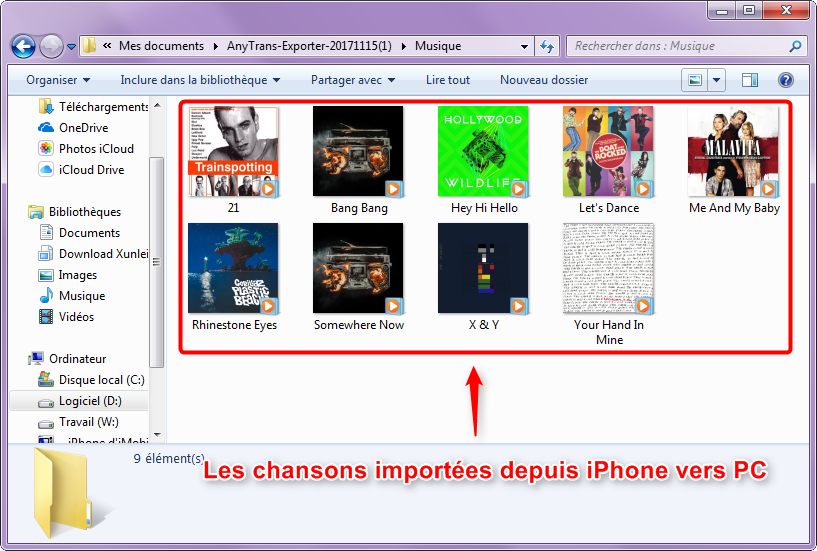The height and width of the screenshot is (551, 817).
Task: Select the Hey Hi Hello song thumbnail
Action: (483, 152)
